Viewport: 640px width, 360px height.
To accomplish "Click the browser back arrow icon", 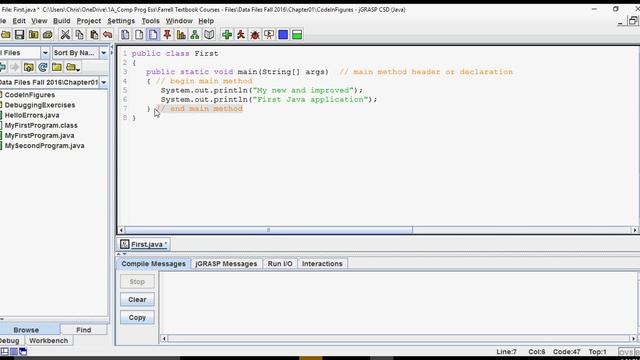I will [x=2, y=67].
